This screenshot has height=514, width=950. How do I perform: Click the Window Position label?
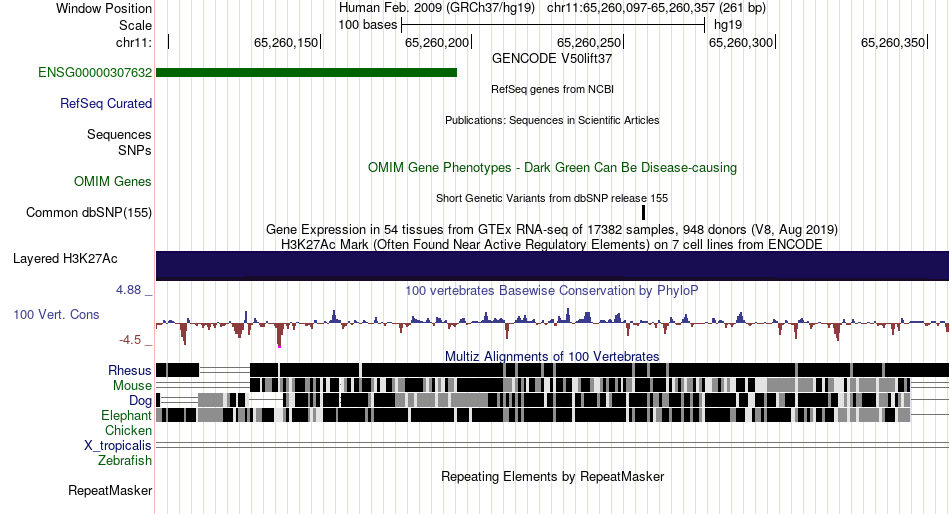tap(104, 8)
